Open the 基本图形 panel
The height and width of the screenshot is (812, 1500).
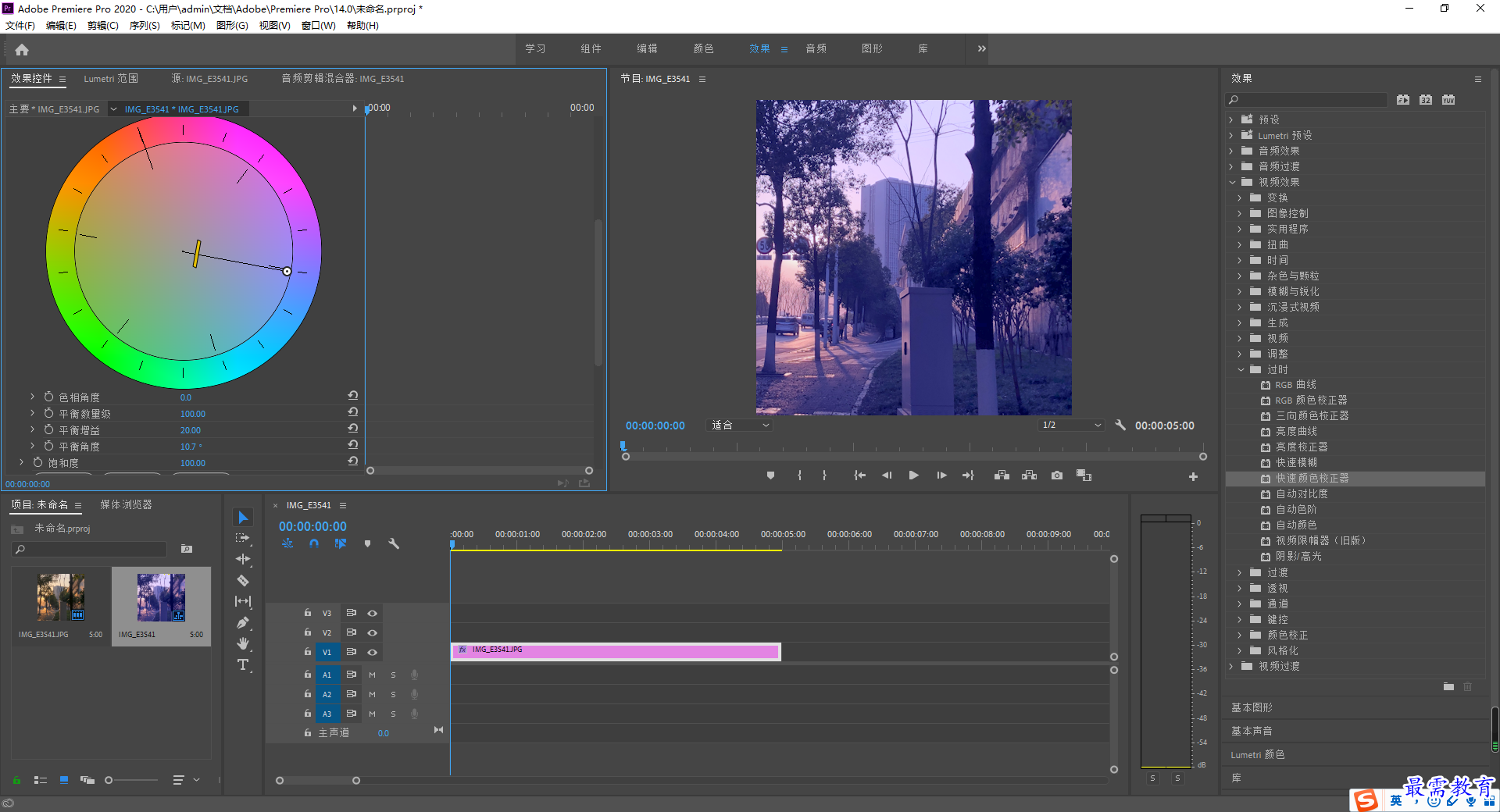pyautogui.click(x=1252, y=707)
